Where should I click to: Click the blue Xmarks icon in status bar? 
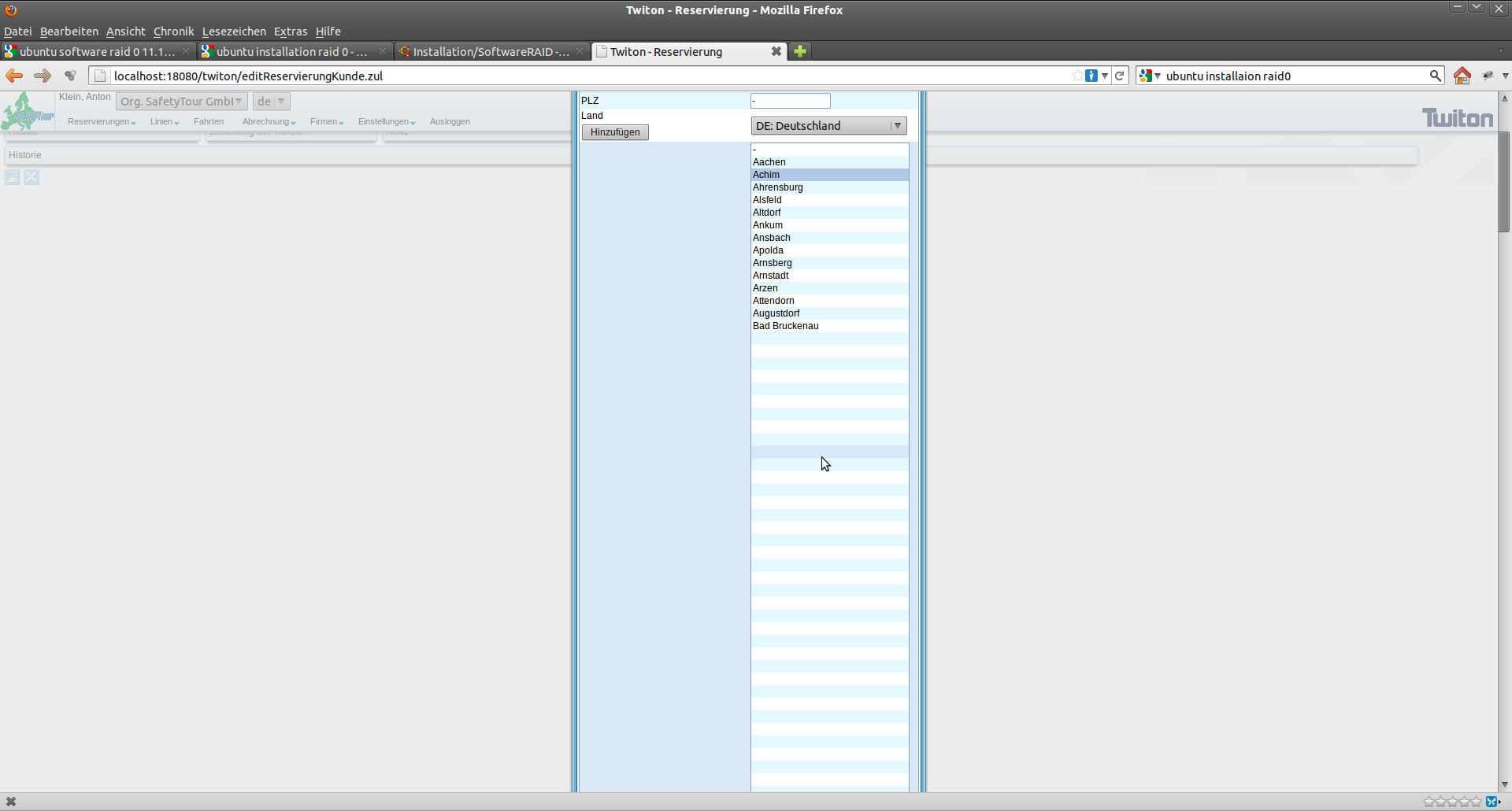pyautogui.click(x=1492, y=802)
